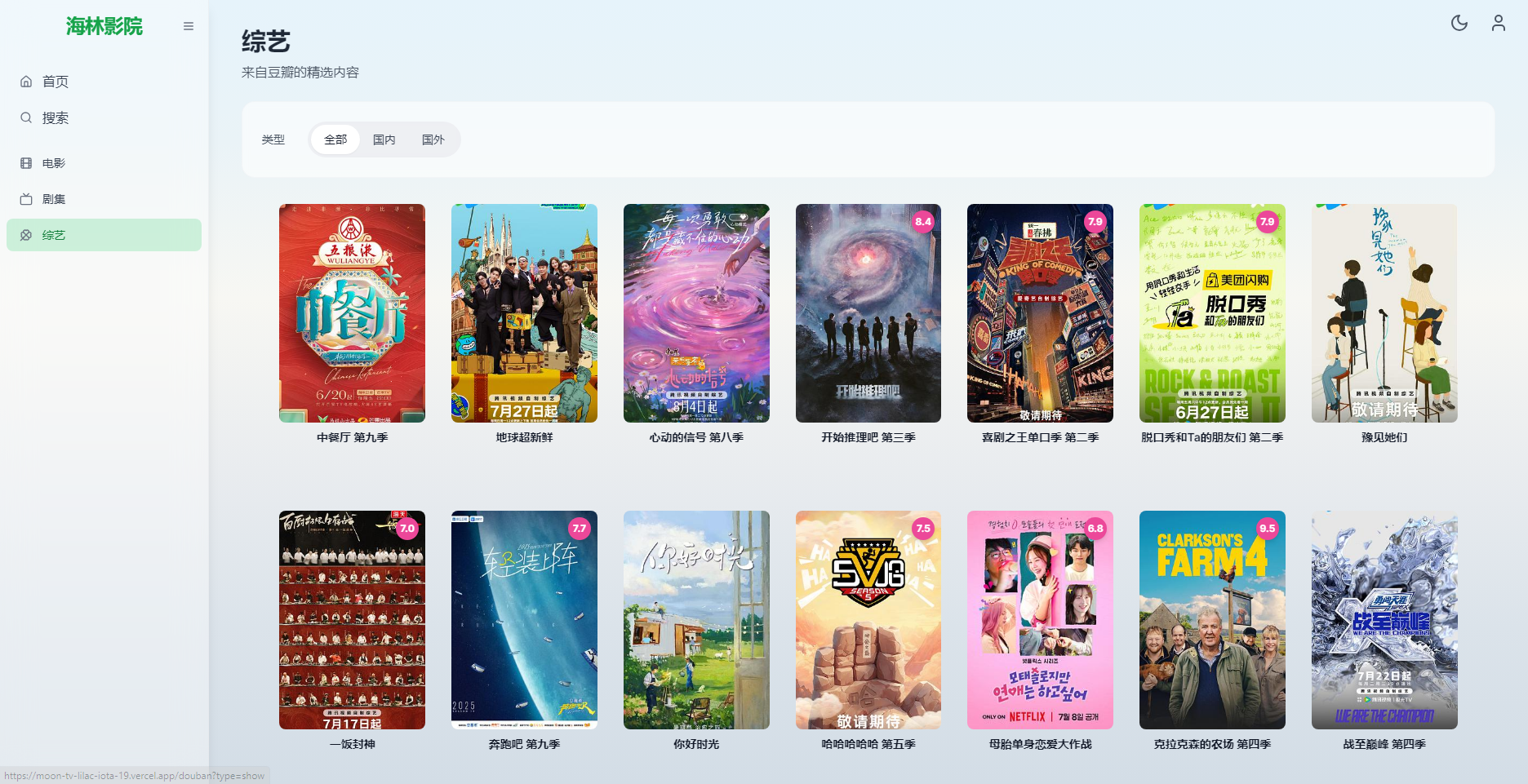The width and height of the screenshot is (1528, 784).
Task: Toggle dark mode with the moon icon
Action: coord(1459,23)
